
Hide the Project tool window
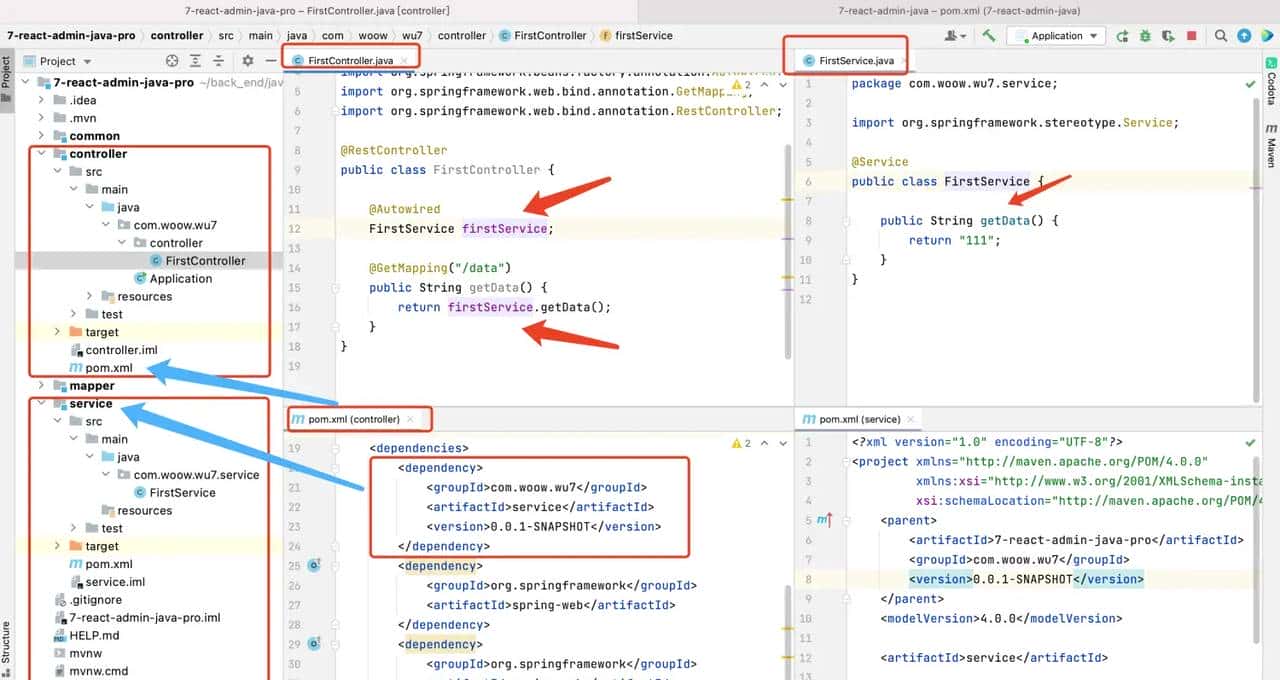[270, 61]
